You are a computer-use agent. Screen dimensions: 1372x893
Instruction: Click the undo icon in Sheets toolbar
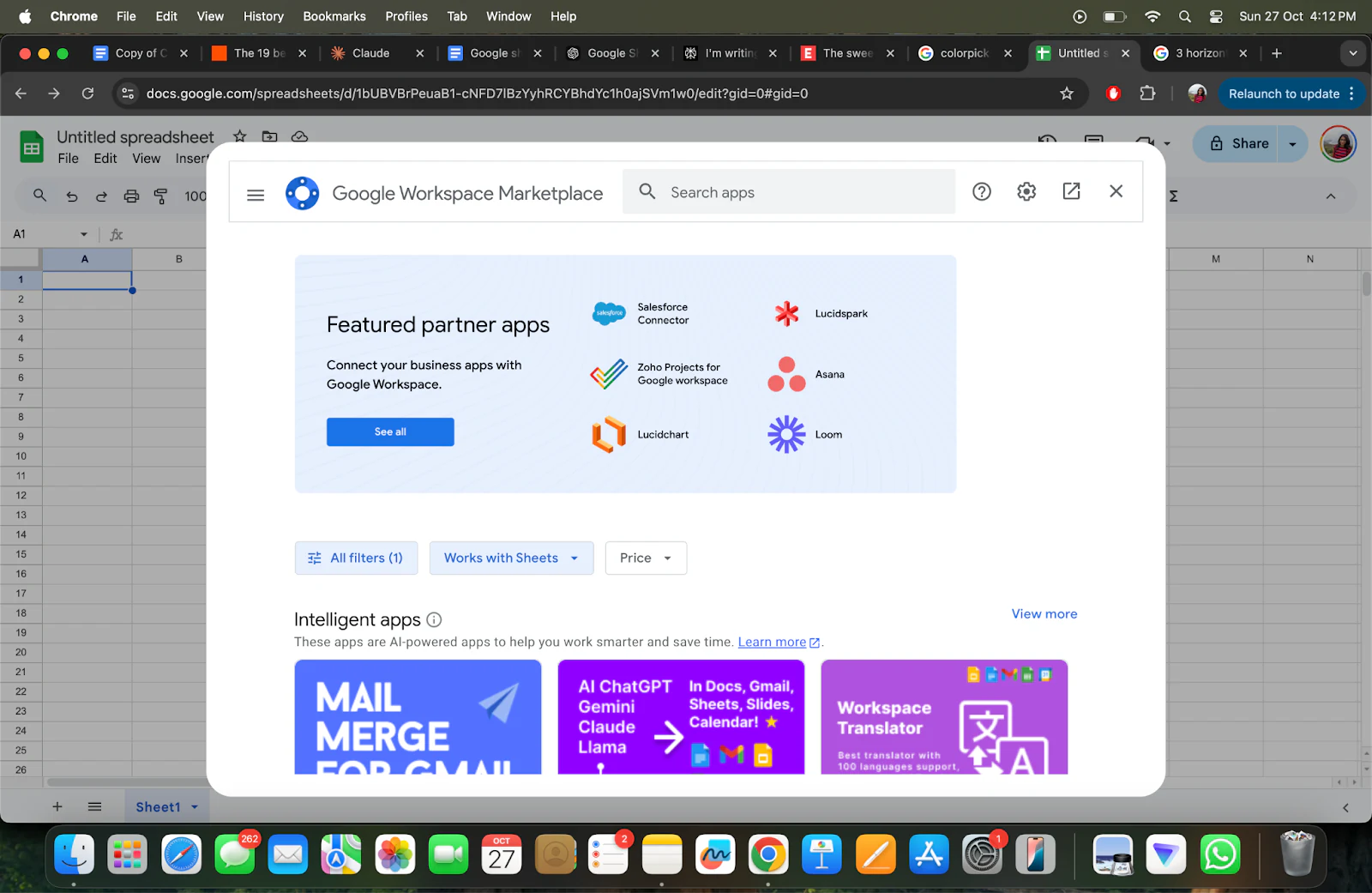[x=72, y=196]
